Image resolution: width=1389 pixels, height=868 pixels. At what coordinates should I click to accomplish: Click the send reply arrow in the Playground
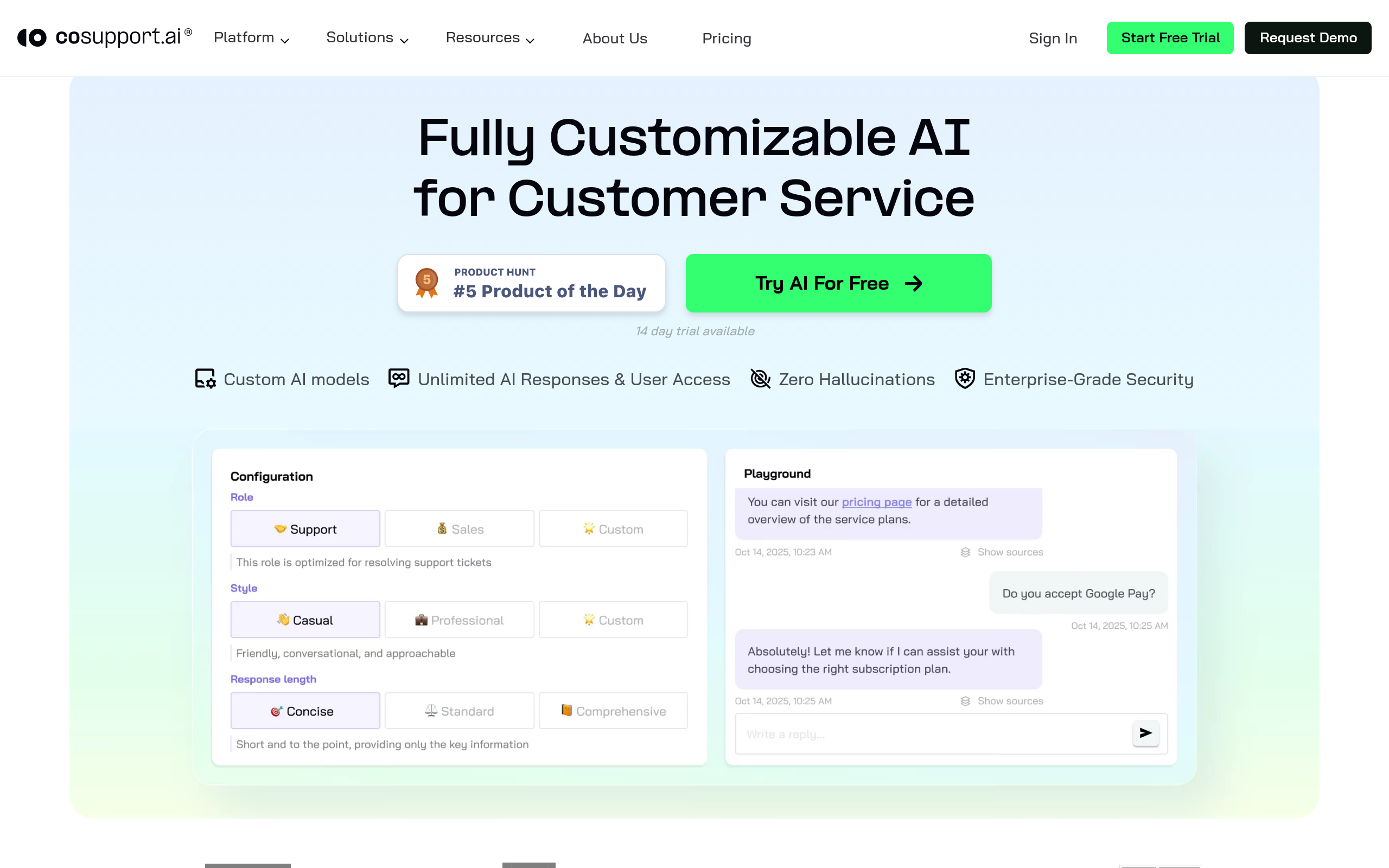[1145, 733]
